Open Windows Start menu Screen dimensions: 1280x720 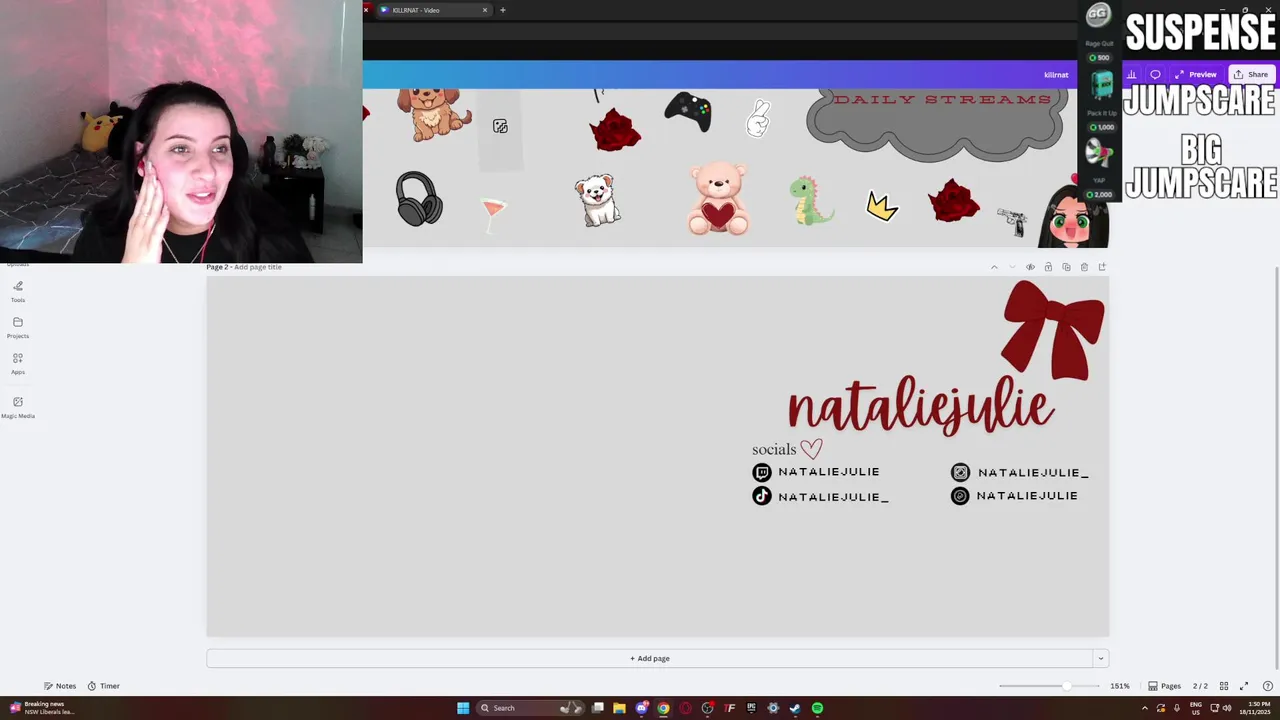coord(463,708)
